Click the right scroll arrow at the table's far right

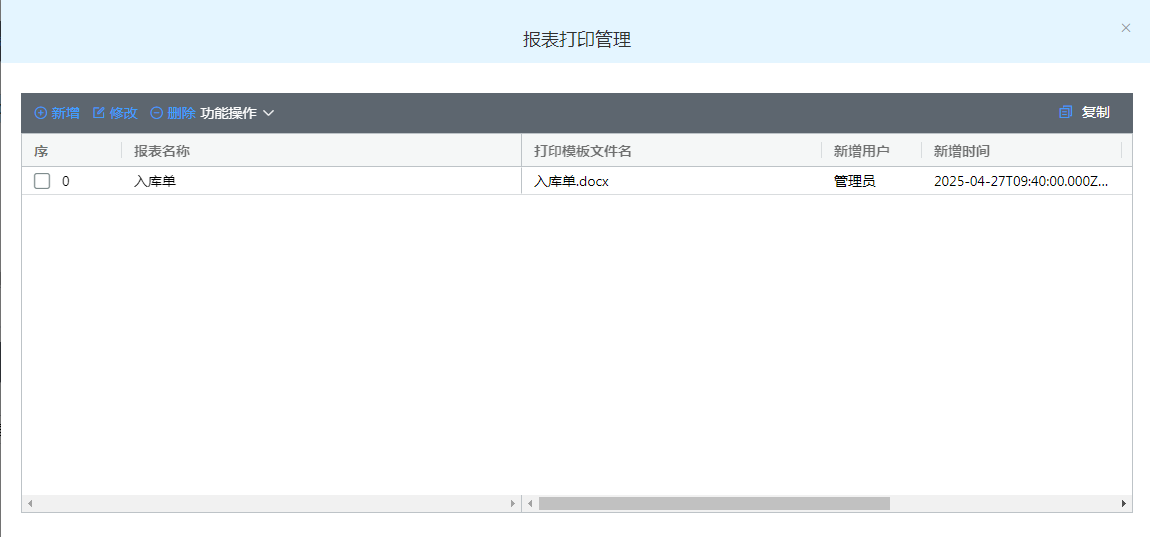pos(1124,504)
